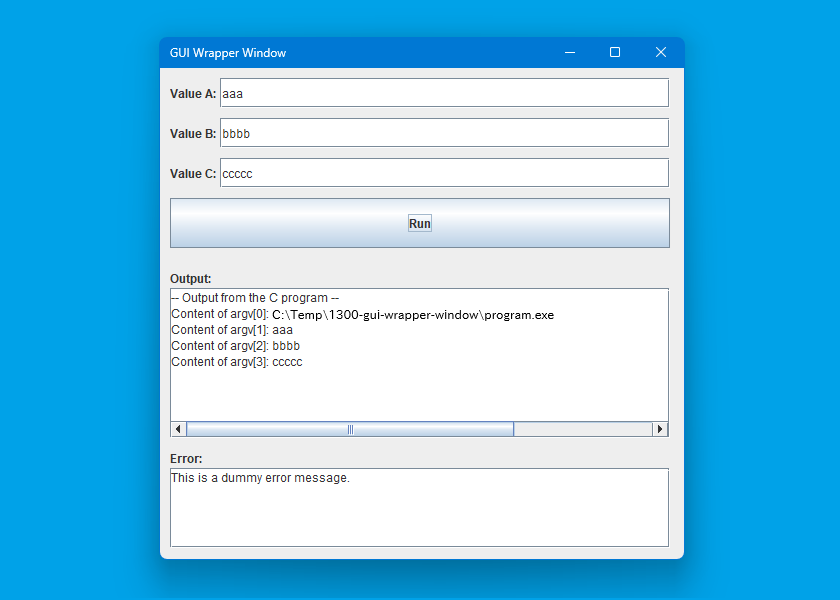Click the argv[3] ccccc output line
The height and width of the screenshot is (600, 840).
click(237, 362)
